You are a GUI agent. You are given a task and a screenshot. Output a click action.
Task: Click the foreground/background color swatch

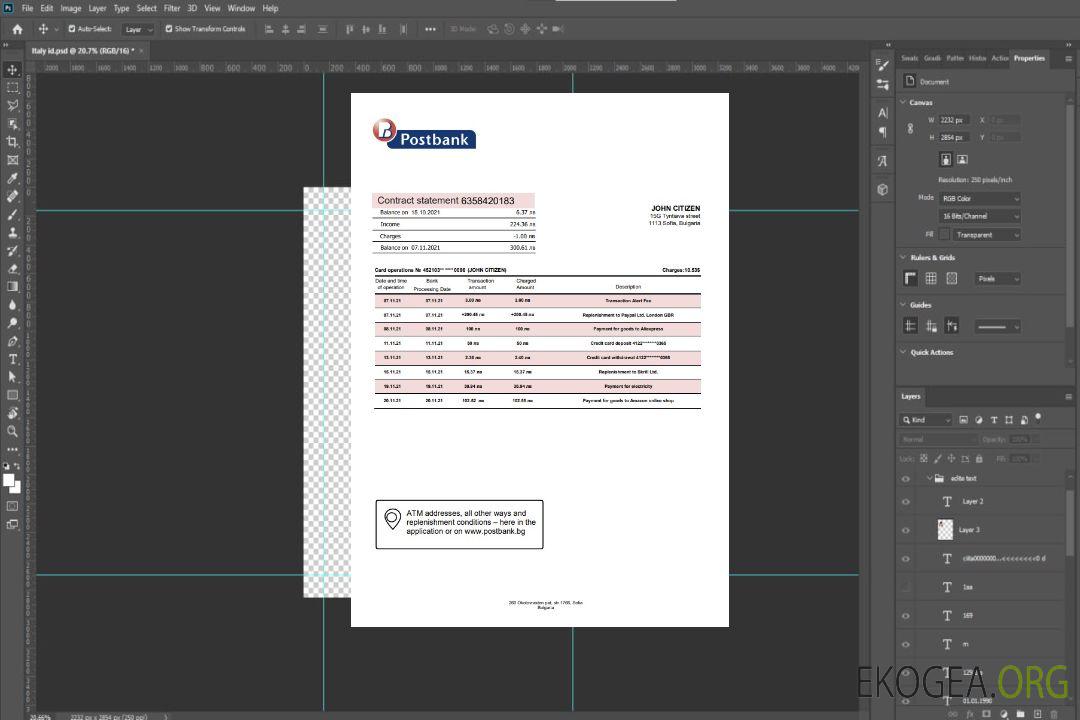(12, 484)
